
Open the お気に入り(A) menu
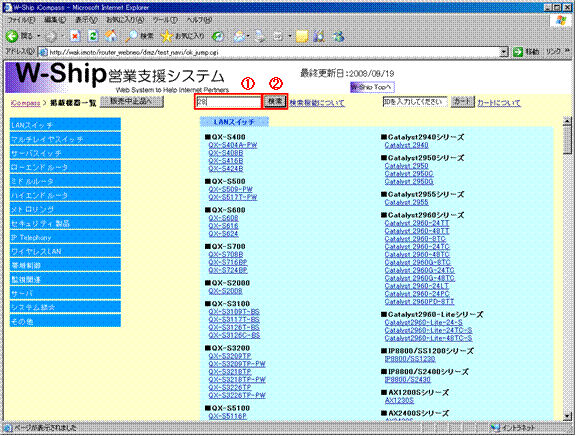125,20
